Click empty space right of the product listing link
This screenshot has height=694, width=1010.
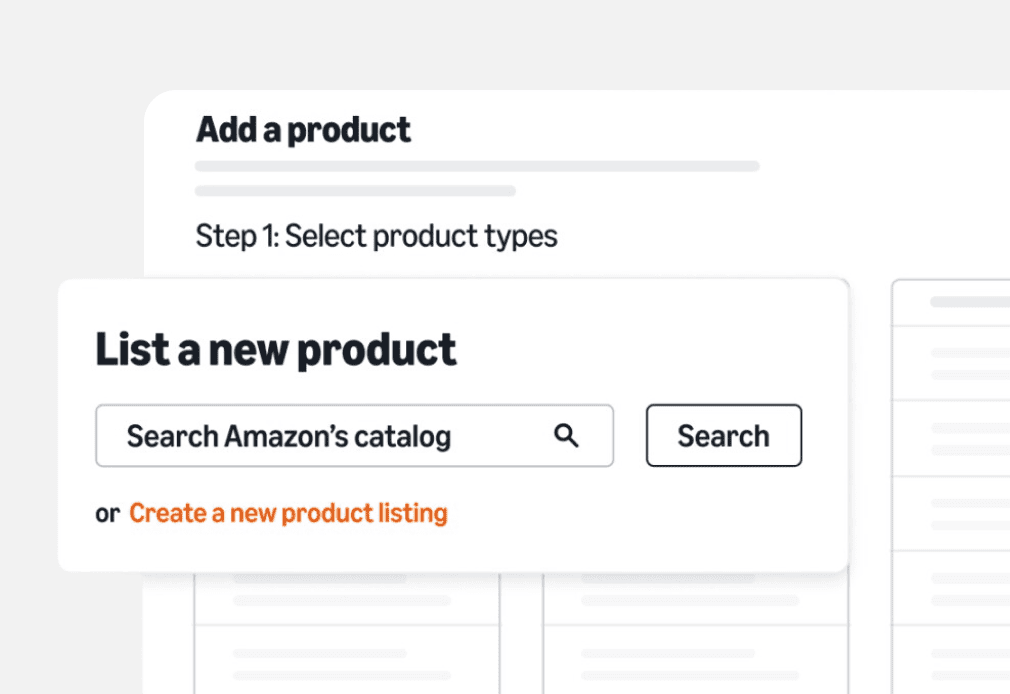(640, 514)
